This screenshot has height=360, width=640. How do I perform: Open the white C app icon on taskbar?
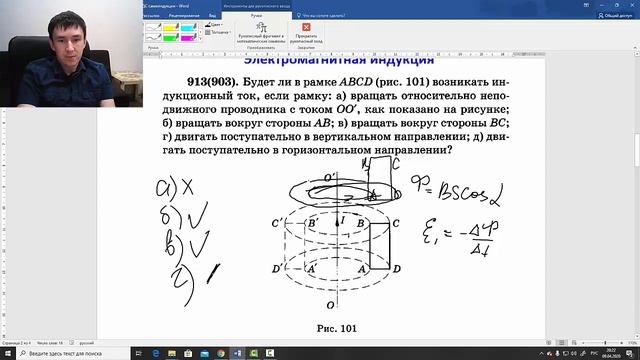point(270,353)
